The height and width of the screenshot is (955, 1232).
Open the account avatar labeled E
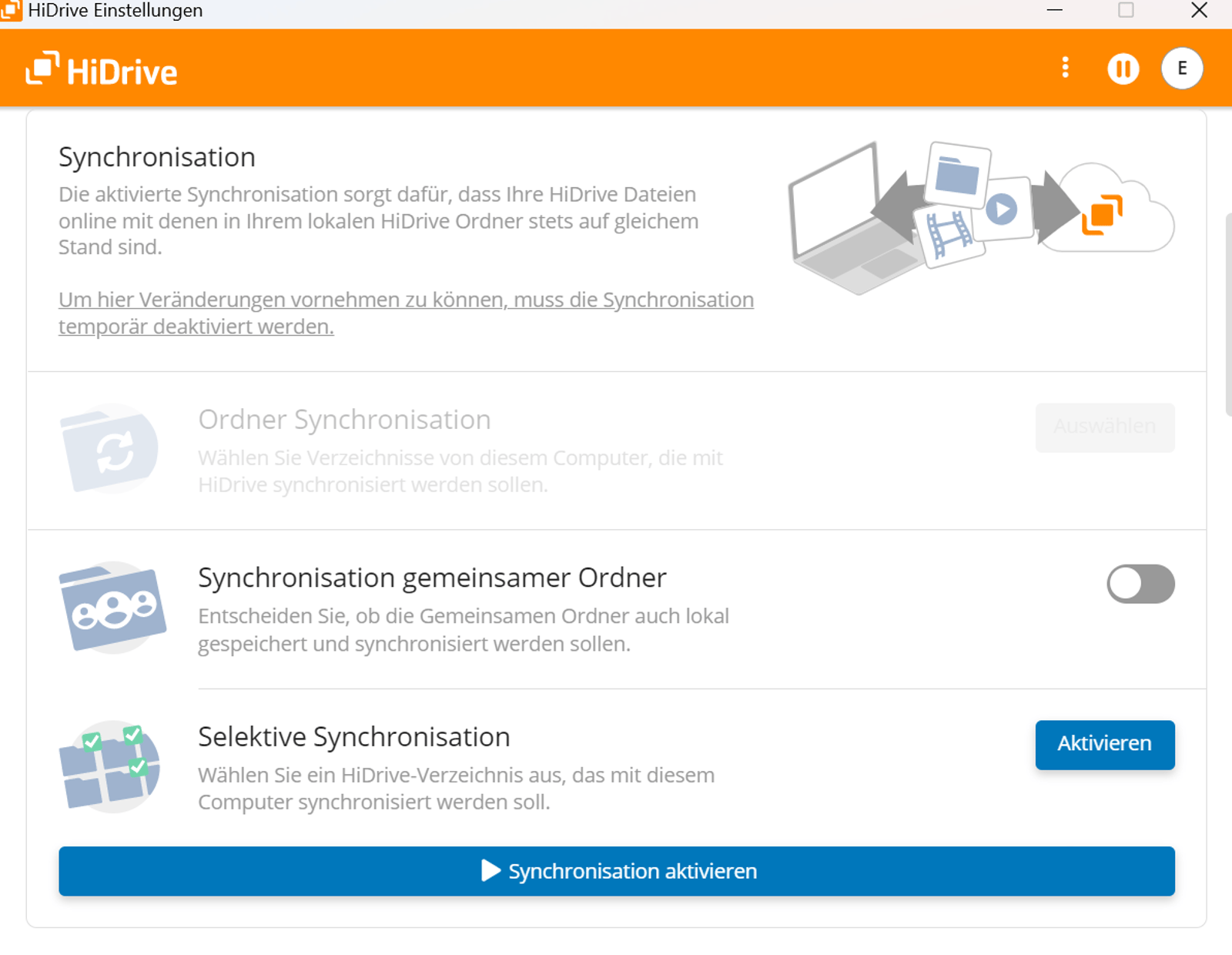pos(1181,69)
